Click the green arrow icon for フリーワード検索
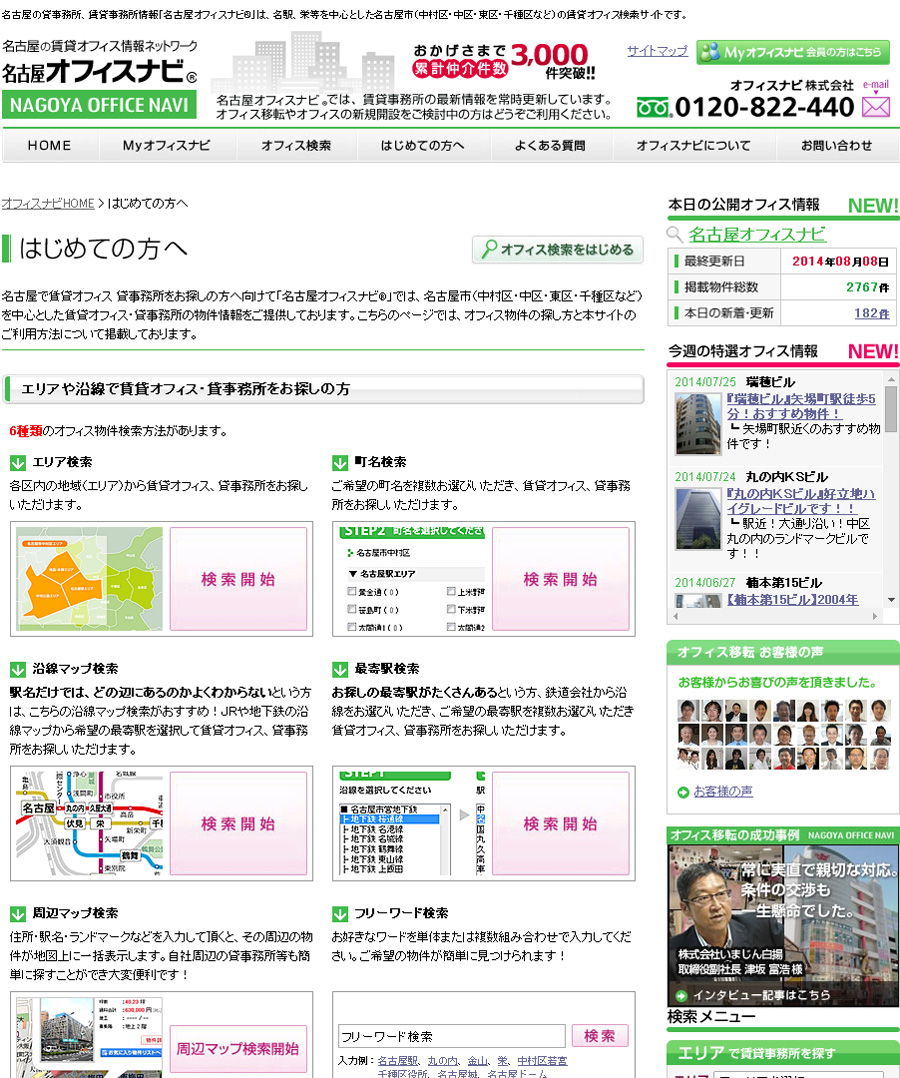Screen dimensions: 900x1078 (340, 914)
